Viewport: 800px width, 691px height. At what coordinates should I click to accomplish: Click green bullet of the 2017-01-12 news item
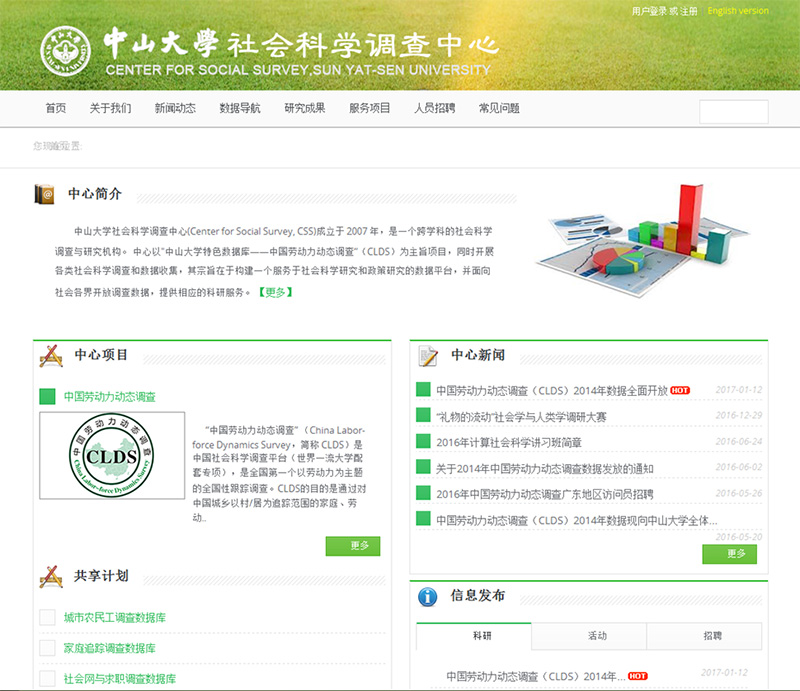(423, 389)
